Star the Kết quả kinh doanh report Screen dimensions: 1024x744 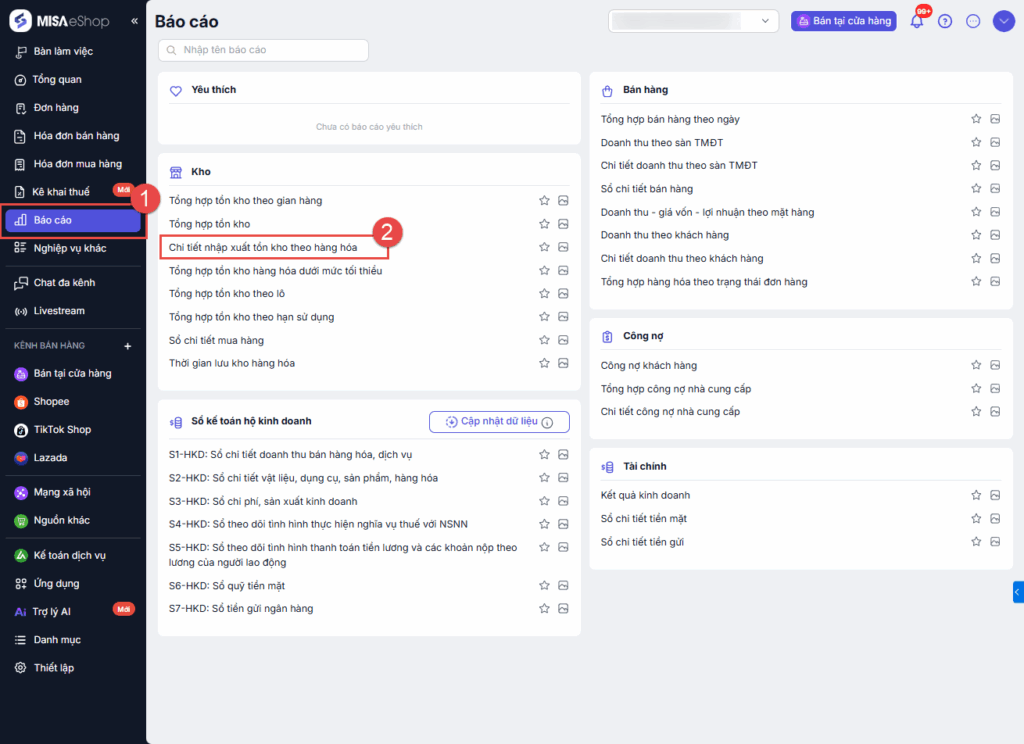[976, 495]
